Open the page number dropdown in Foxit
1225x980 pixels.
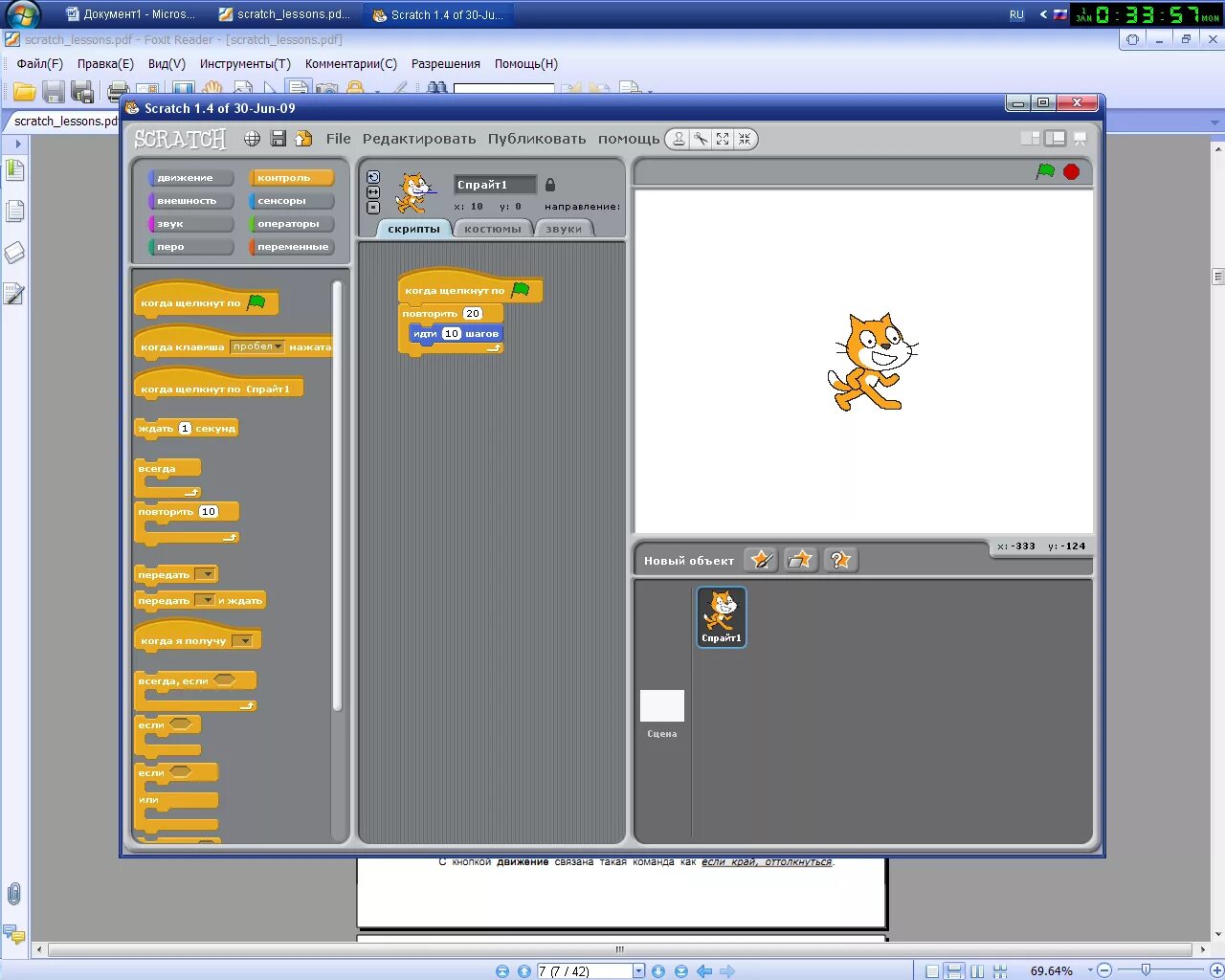point(639,970)
